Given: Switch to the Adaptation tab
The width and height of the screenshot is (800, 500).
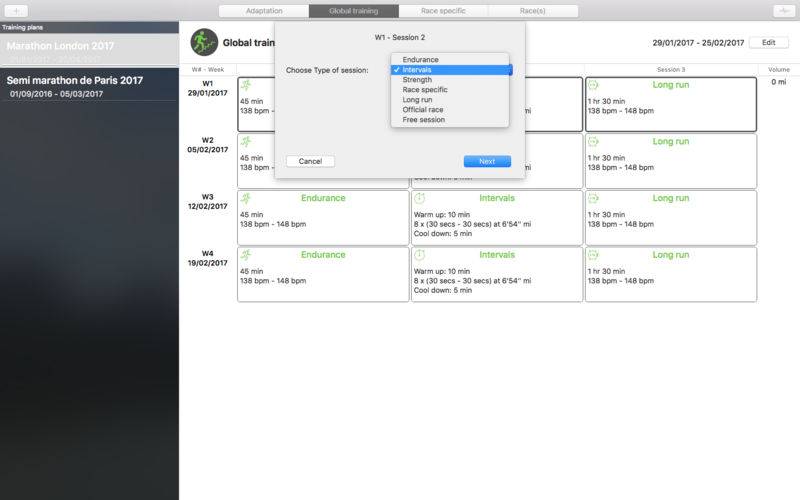Looking at the screenshot, I should pos(264,11).
